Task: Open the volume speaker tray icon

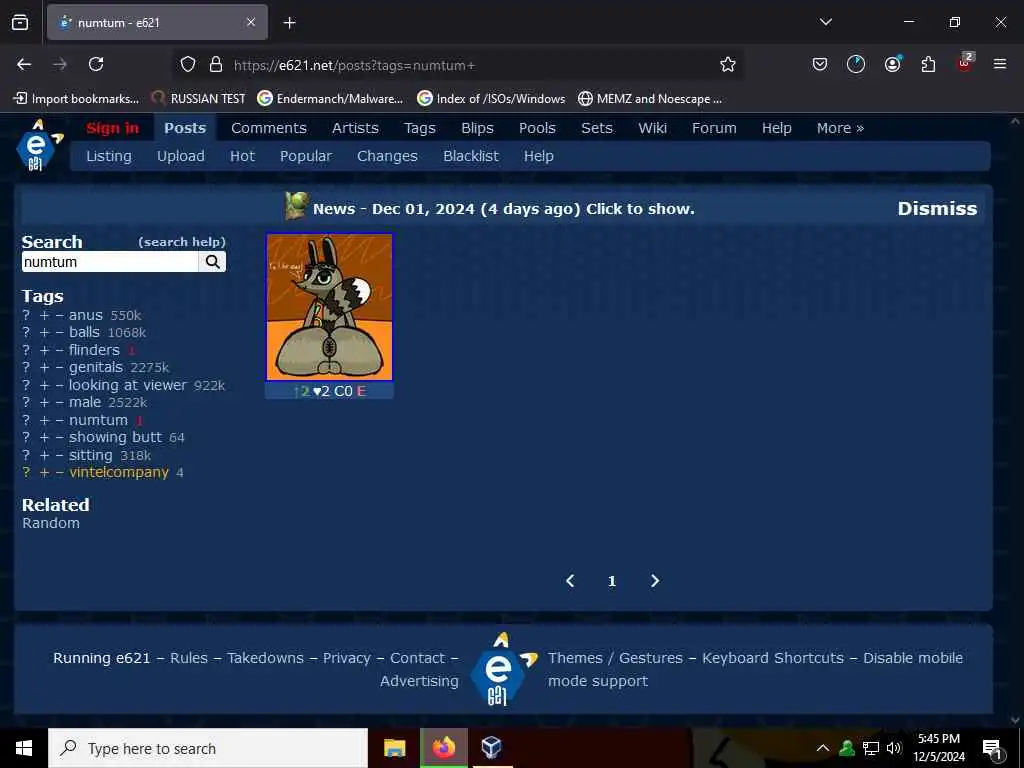Action: pyautogui.click(x=895, y=748)
